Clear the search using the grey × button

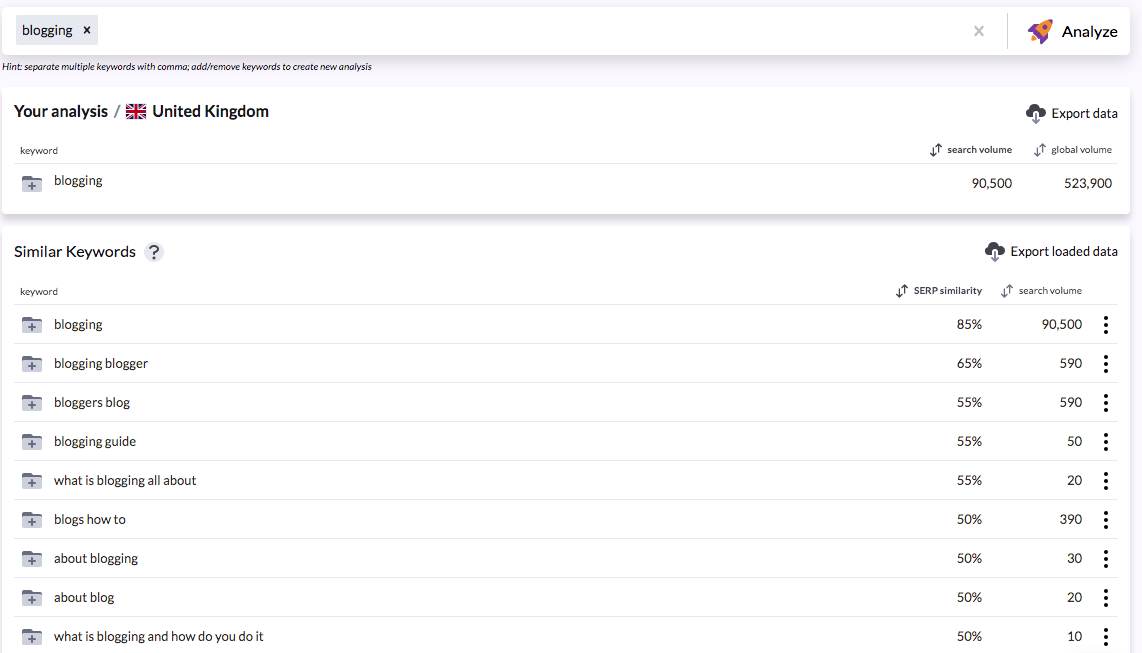pyautogui.click(x=978, y=30)
